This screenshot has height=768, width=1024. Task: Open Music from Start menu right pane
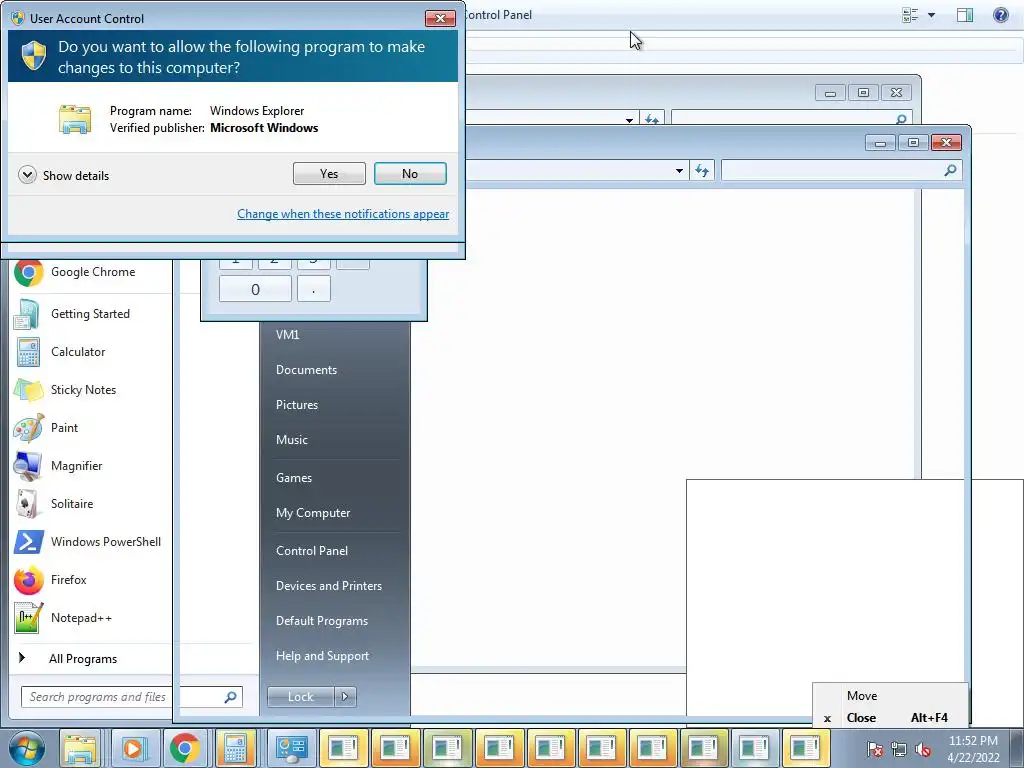pos(291,440)
